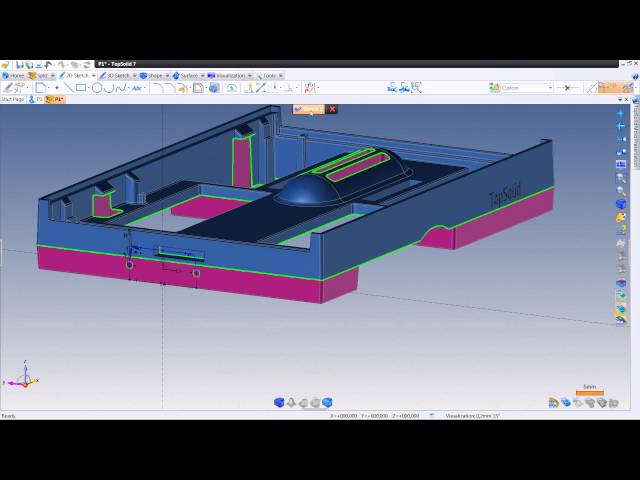Image resolution: width=640 pixels, height=480 pixels.
Task: Expand the Shape tab dropdown arrow
Action: (x=168, y=75)
